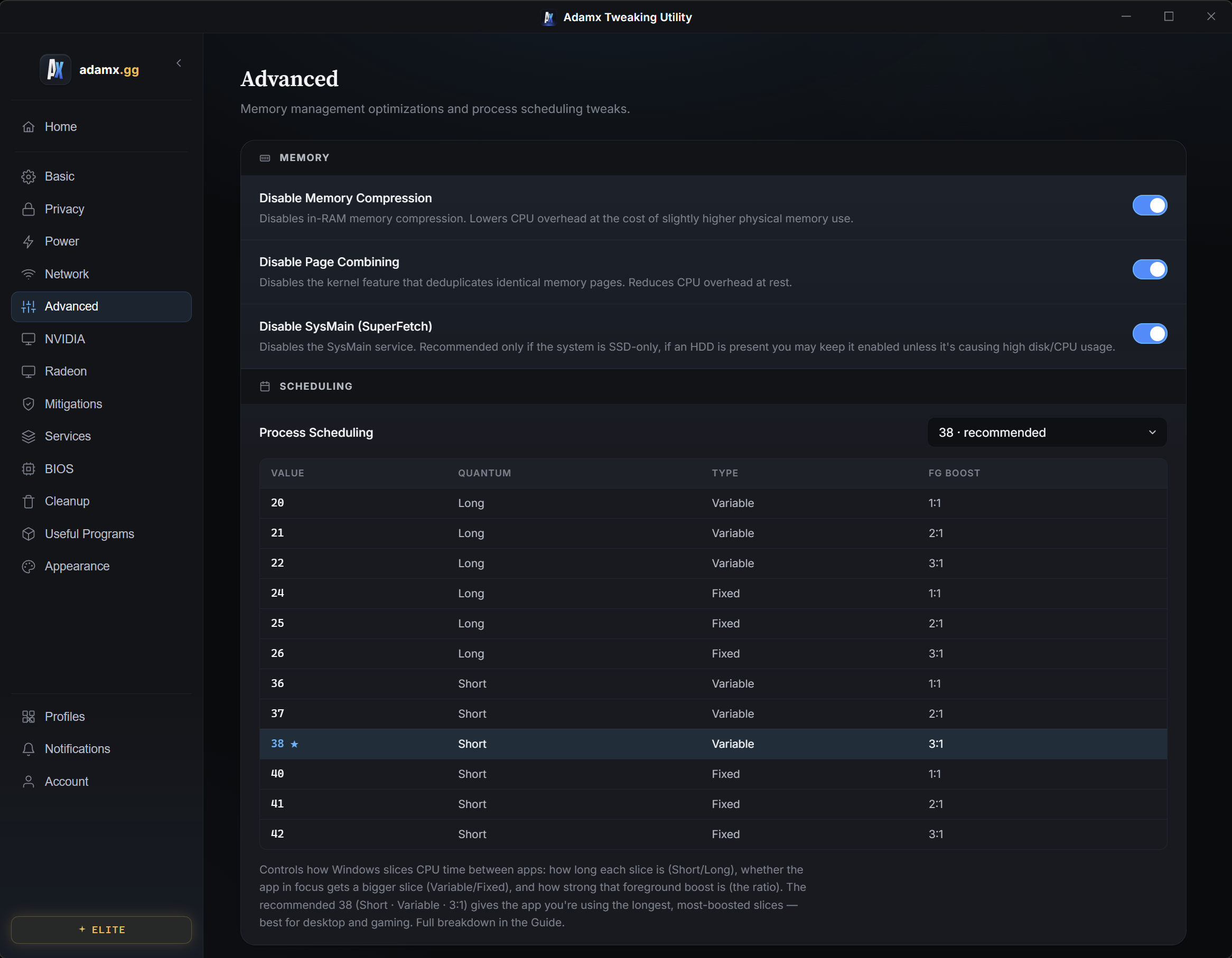Image resolution: width=1232 pixels, height=958 pixels.
Task: Open the Services page label
Action: click(x=68, y=436)
